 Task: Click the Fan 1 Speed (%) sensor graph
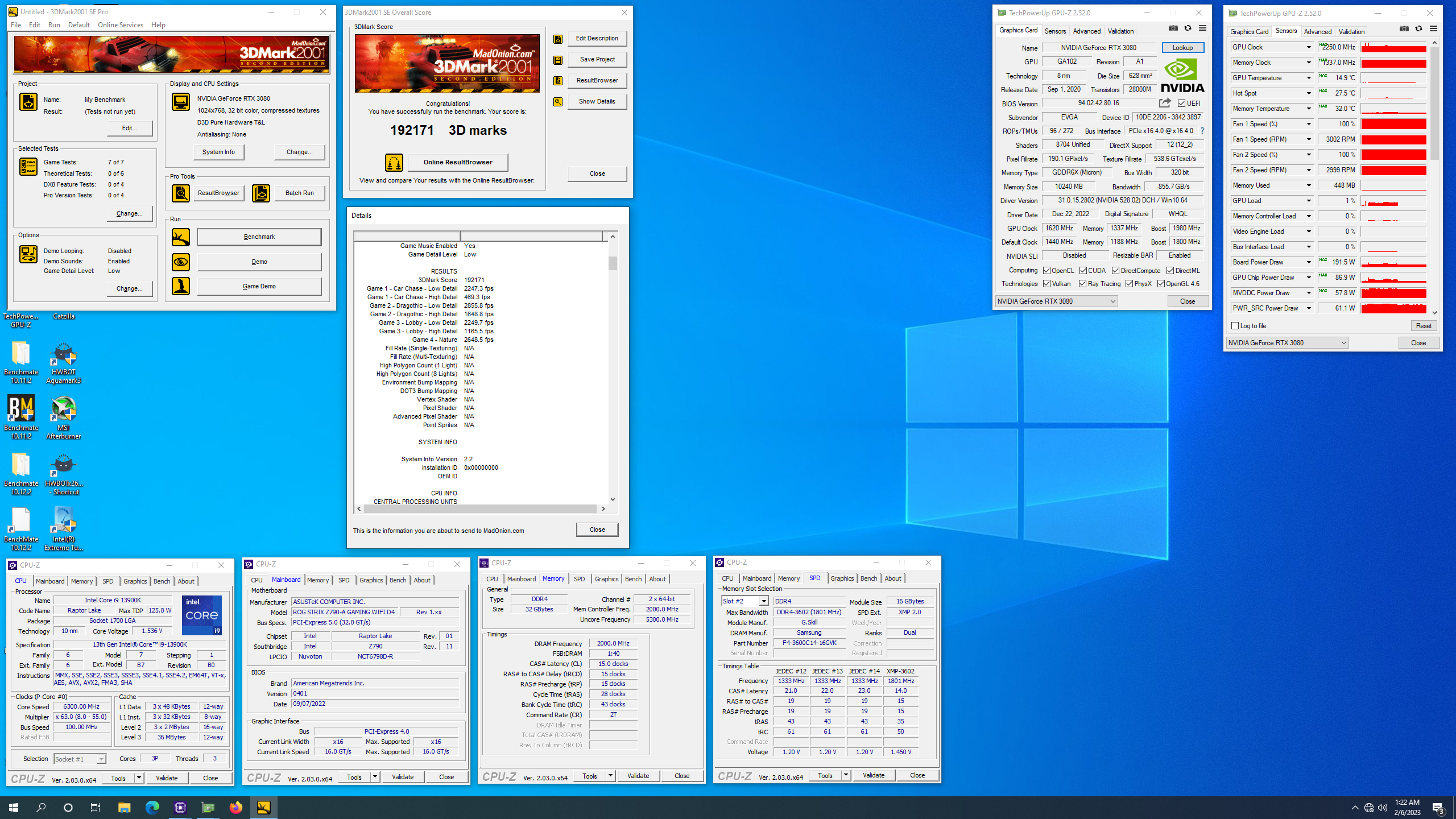[1393, 124]
